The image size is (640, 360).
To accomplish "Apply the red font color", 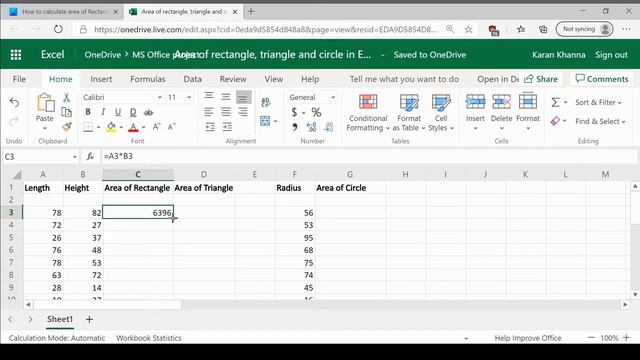I will [133, 127].
